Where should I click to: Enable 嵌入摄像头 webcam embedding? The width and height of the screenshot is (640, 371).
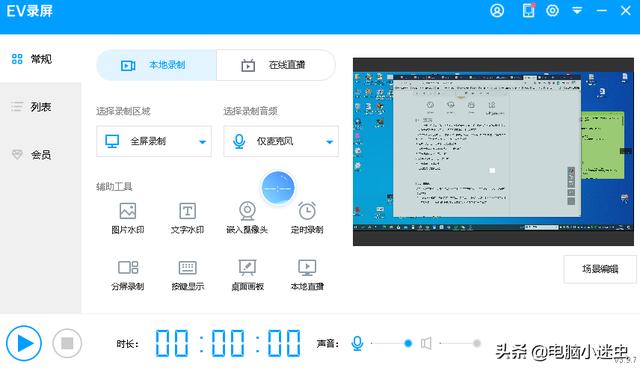point(247,218)
